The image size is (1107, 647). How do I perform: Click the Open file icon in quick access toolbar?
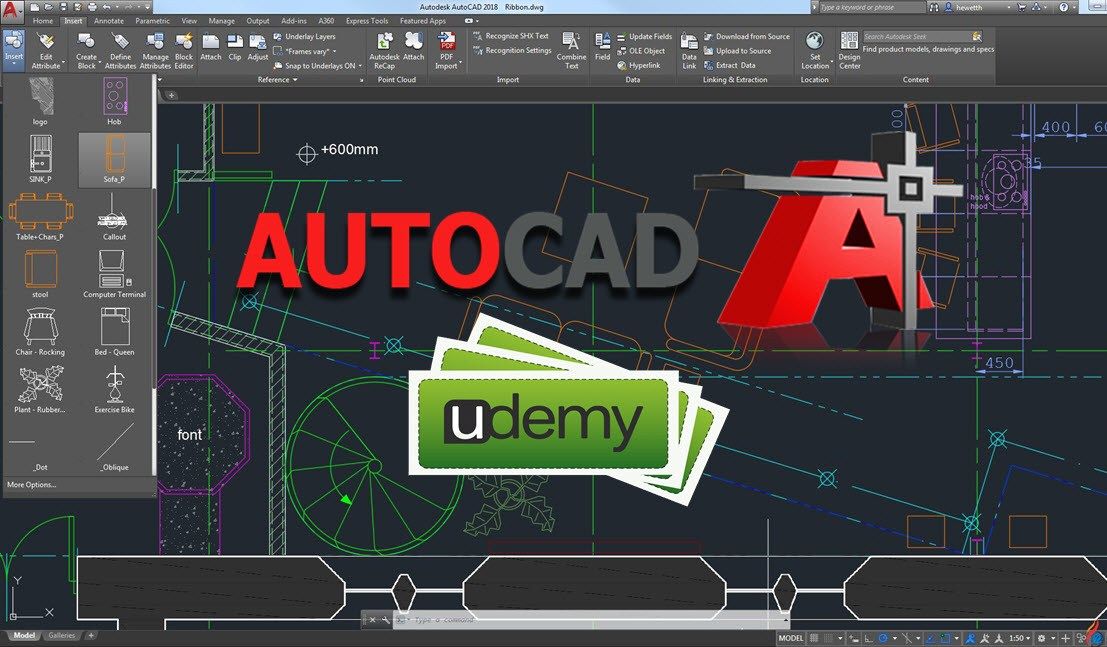click(x=51, y=7)
